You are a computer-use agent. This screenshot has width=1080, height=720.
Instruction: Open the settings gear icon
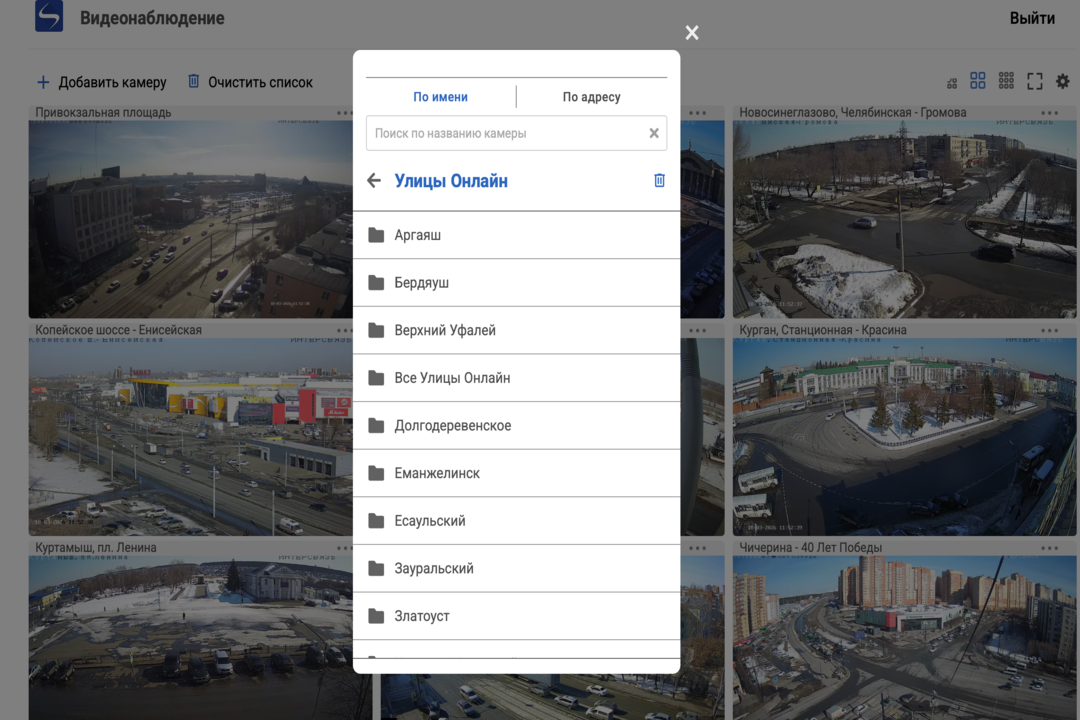(x=1063, y=81)
